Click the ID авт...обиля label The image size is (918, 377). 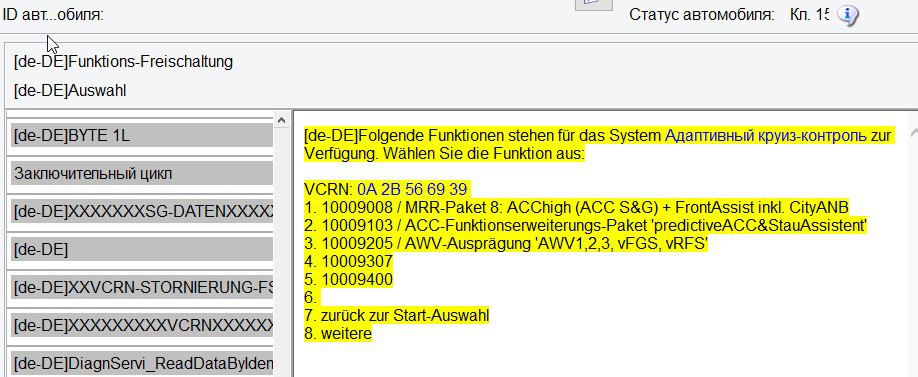pos(53,15)
